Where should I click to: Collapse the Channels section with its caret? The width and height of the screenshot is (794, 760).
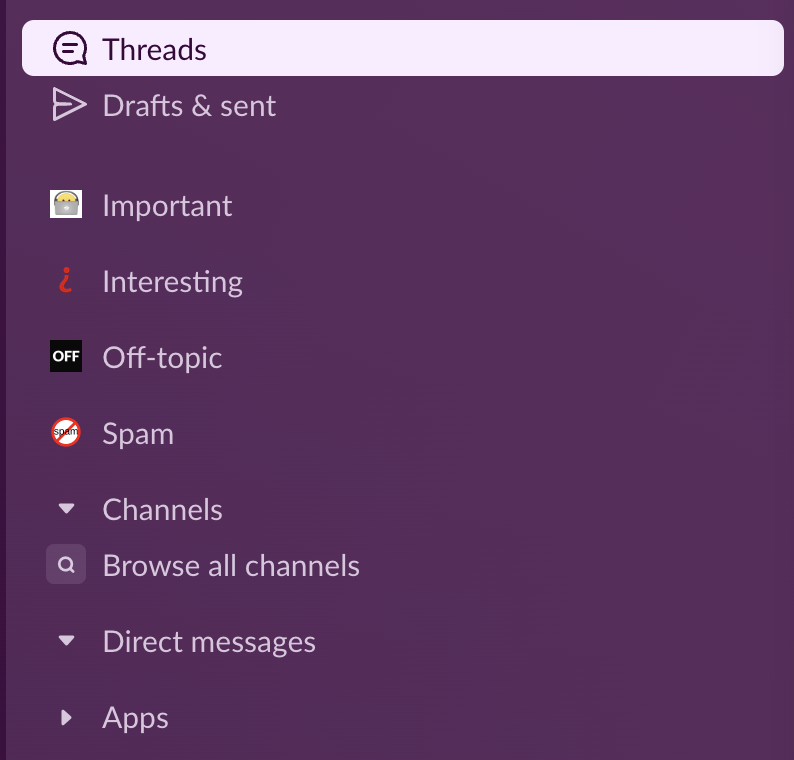click(x=66, y=508)
